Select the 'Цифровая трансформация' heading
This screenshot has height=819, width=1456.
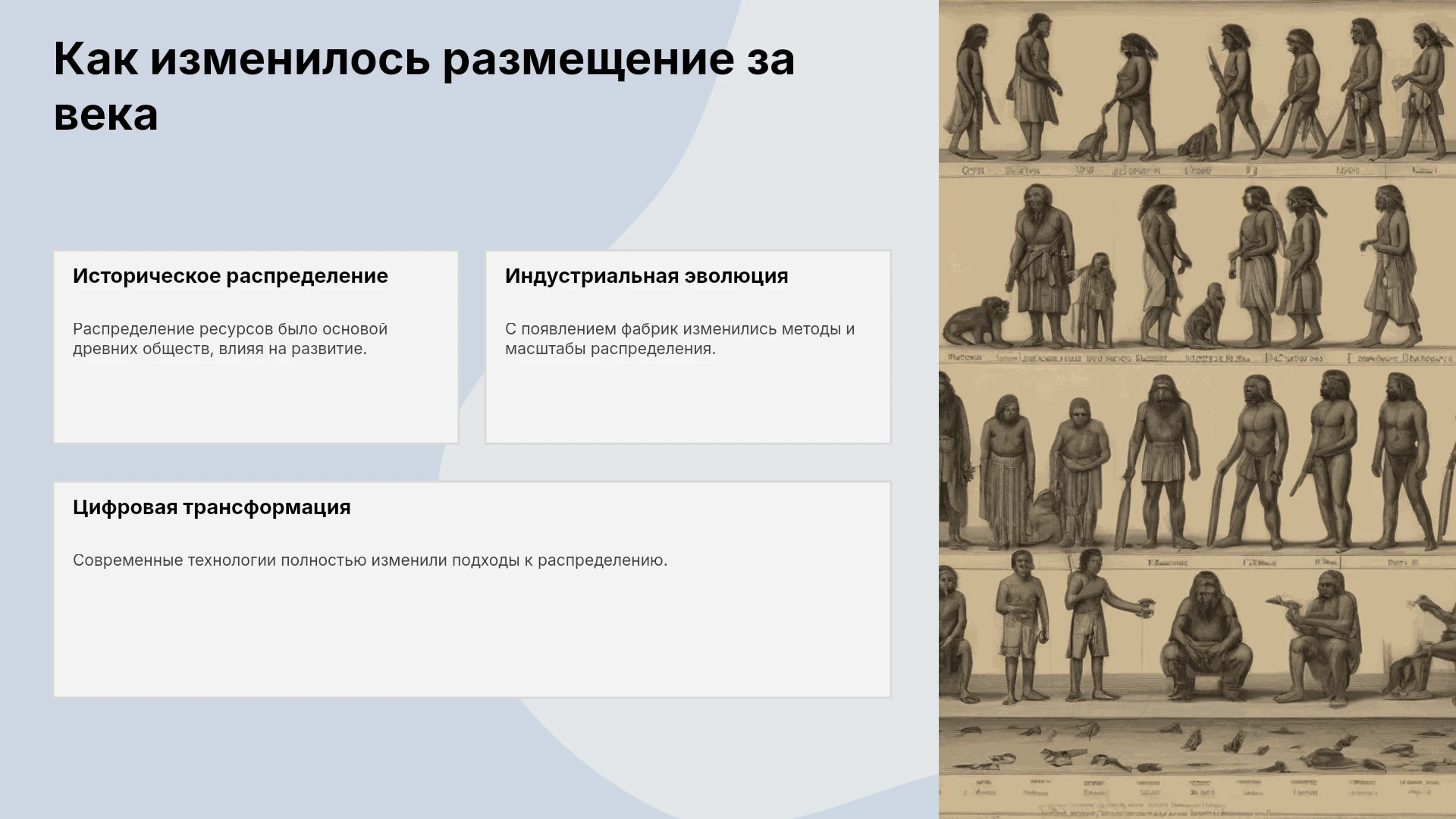212,507
